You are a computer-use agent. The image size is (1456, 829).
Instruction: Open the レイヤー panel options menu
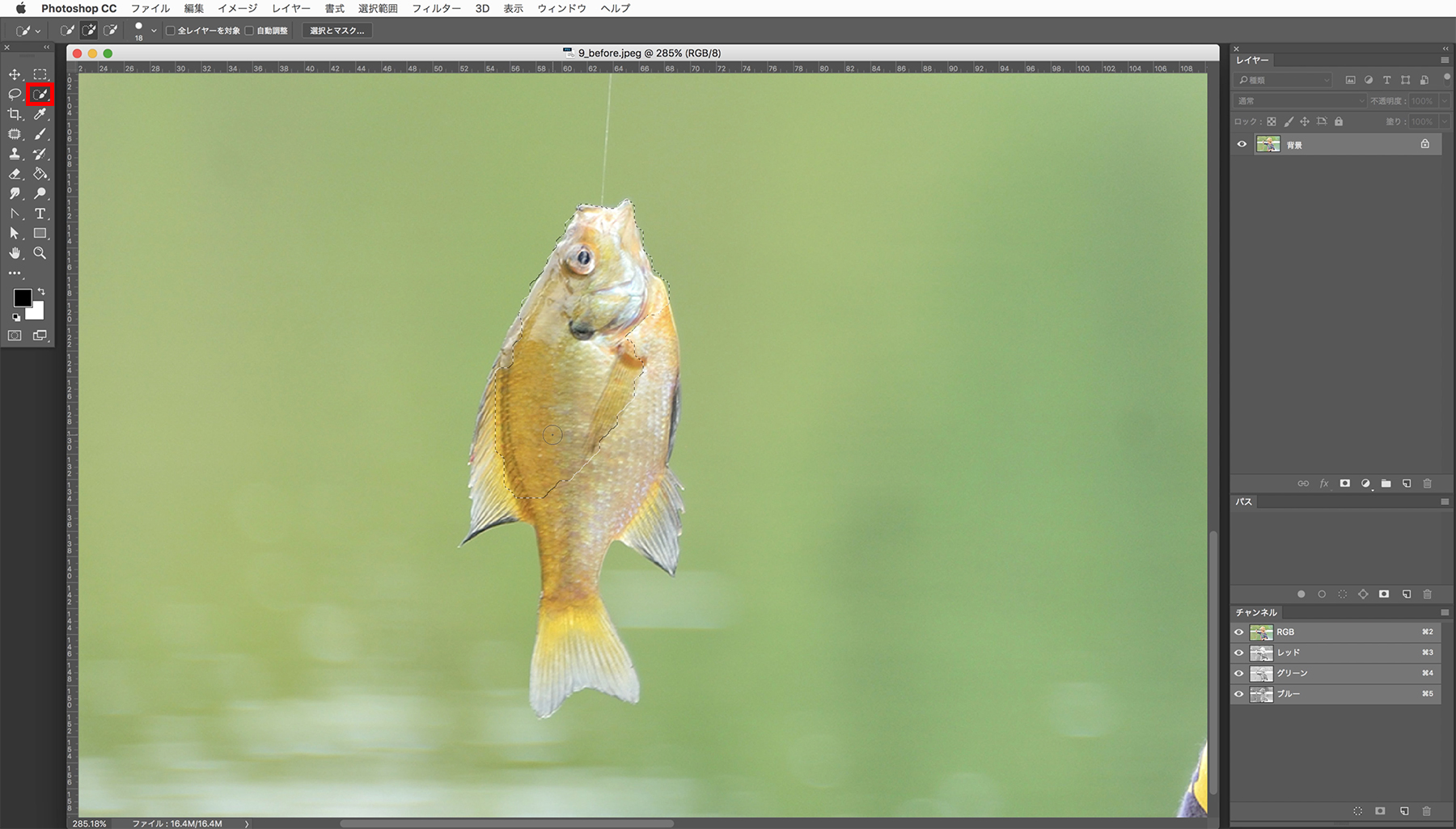click(1445, 61)
